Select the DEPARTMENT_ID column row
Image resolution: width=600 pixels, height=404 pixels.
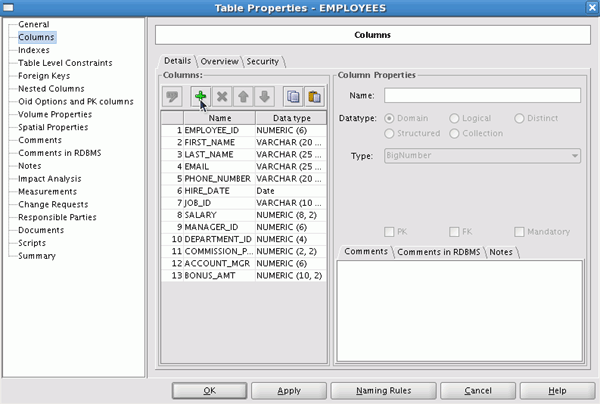tap(244, 239)
